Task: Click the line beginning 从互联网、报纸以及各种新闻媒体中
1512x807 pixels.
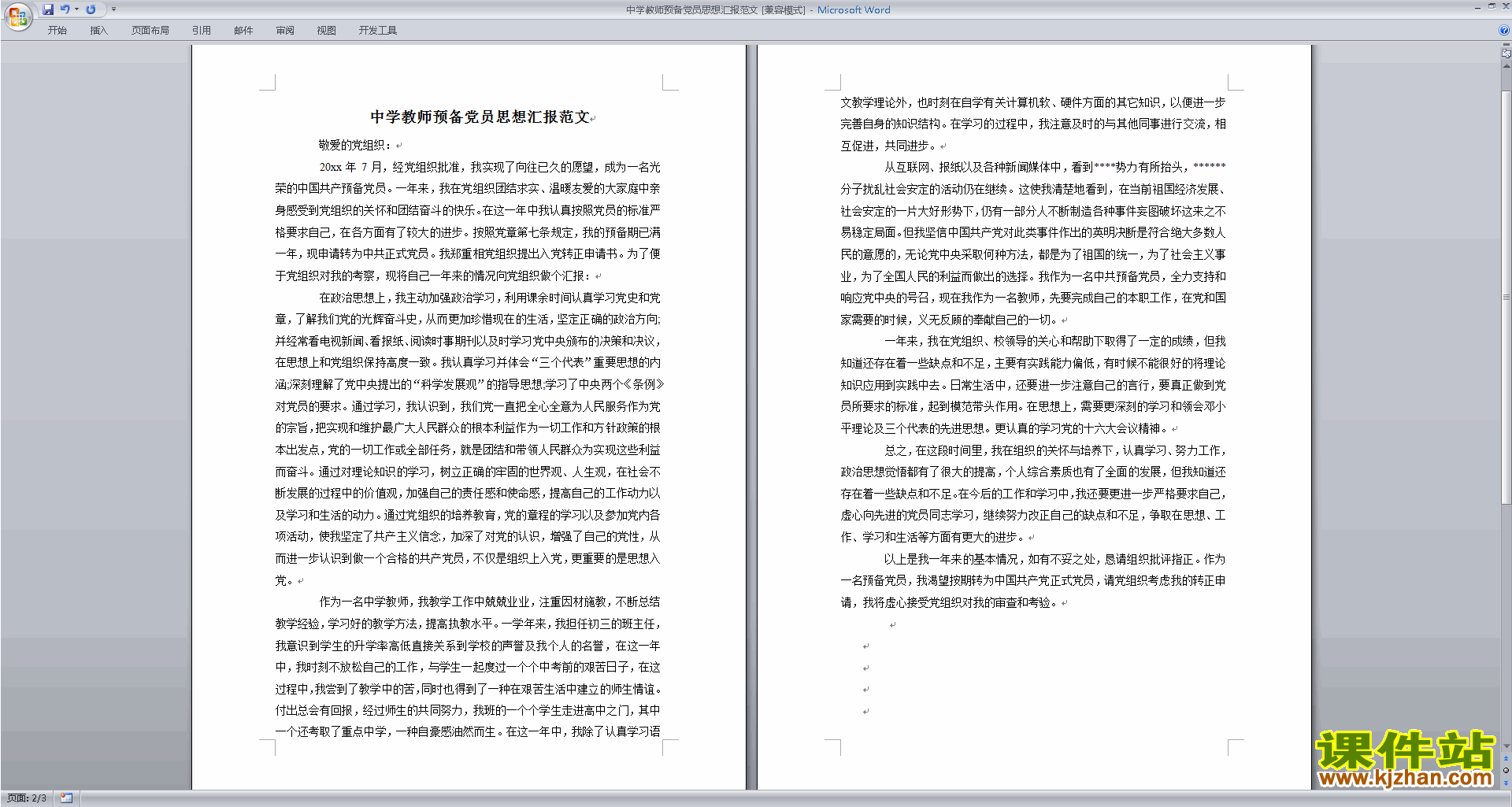Action: [1054, 167]
